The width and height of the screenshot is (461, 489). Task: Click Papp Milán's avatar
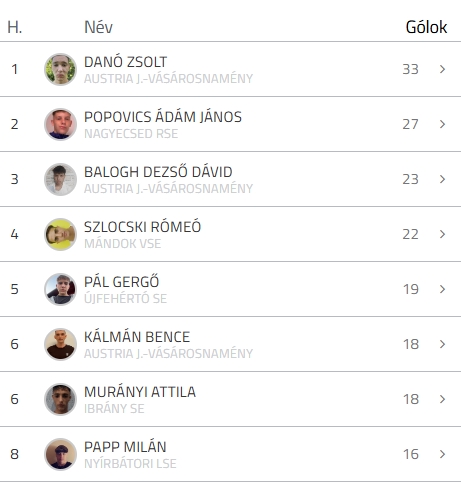(60, 454)
